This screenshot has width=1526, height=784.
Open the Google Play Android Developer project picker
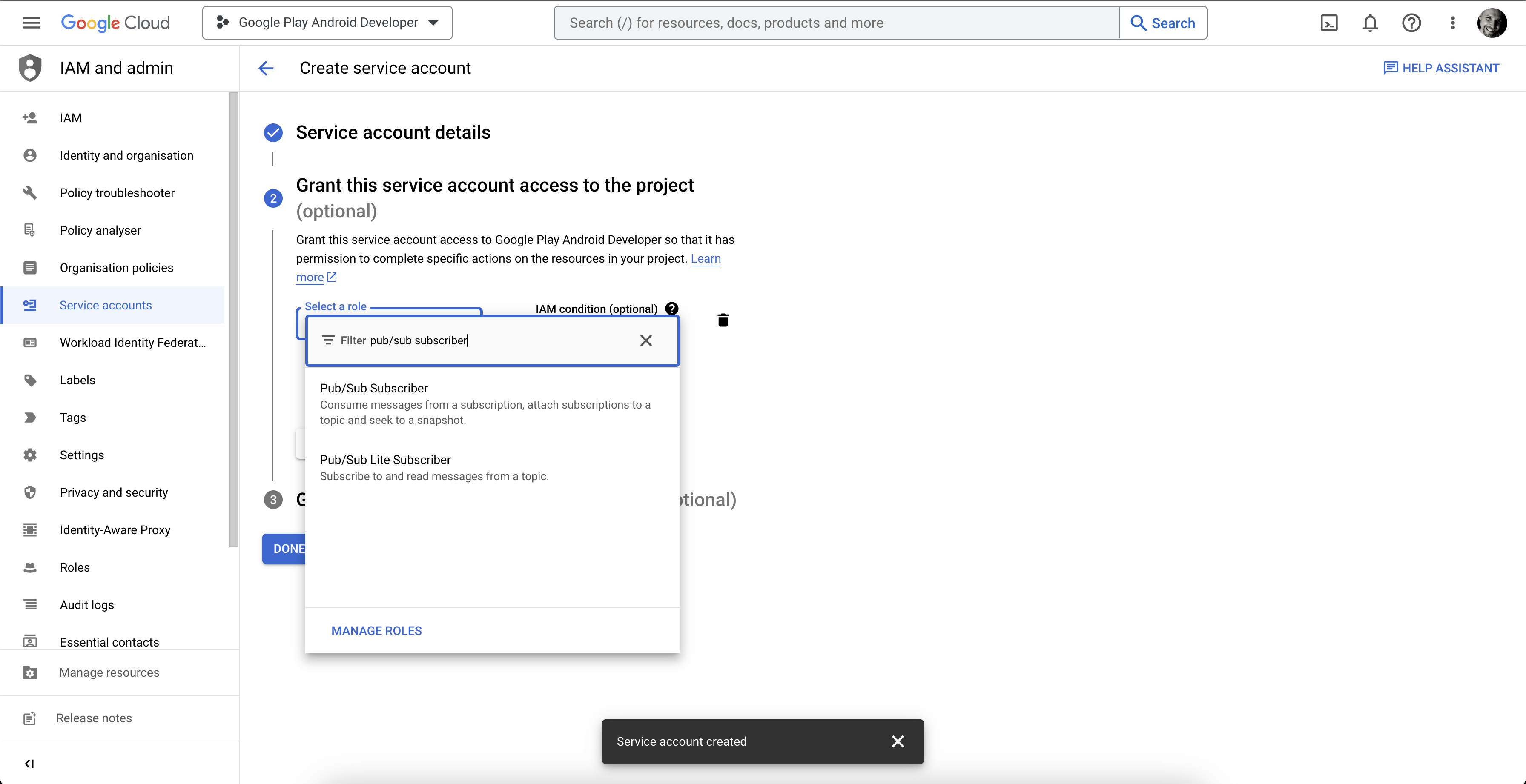tap(327, 23)
